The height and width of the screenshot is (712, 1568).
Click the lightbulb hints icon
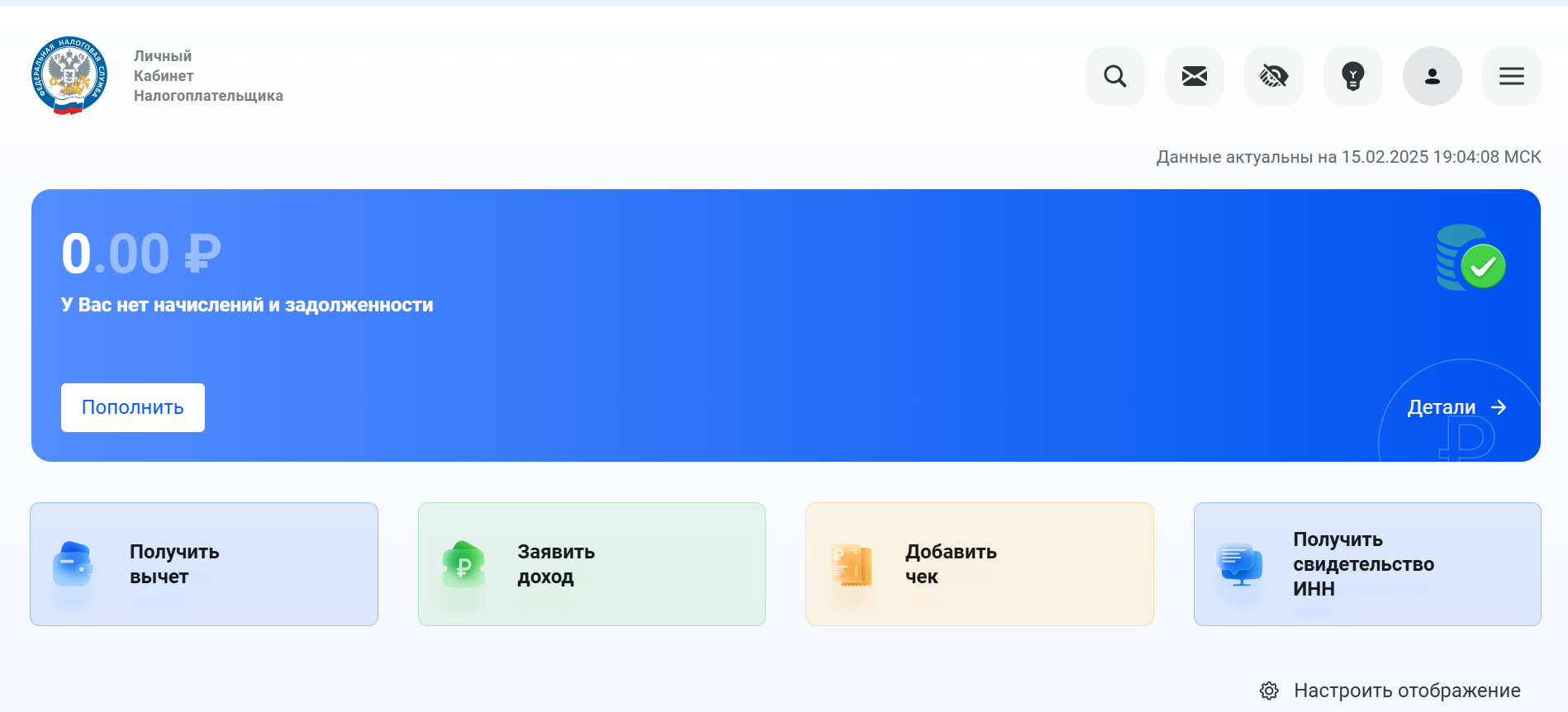[1352, 76]
